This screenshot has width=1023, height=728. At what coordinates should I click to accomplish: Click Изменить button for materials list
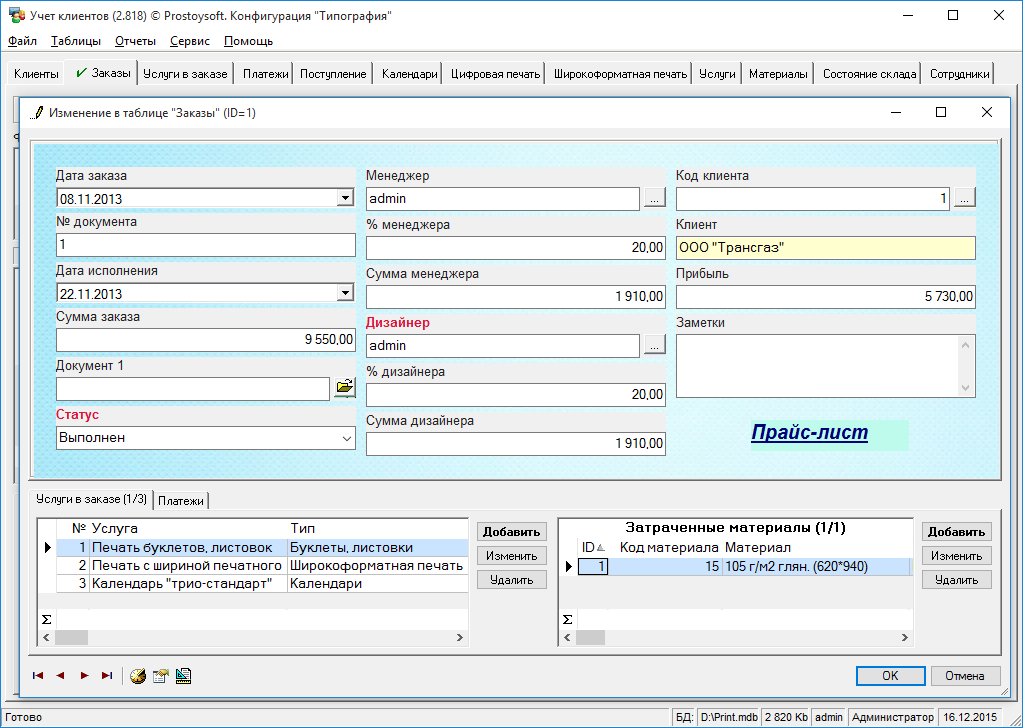[x=956, y=556]
